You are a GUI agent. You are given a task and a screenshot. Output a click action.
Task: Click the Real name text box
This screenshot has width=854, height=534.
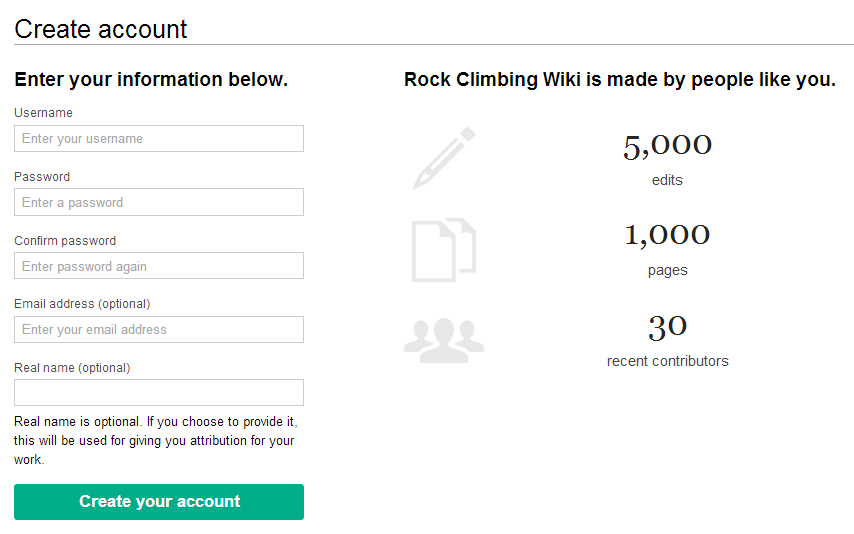click(159, 393)
